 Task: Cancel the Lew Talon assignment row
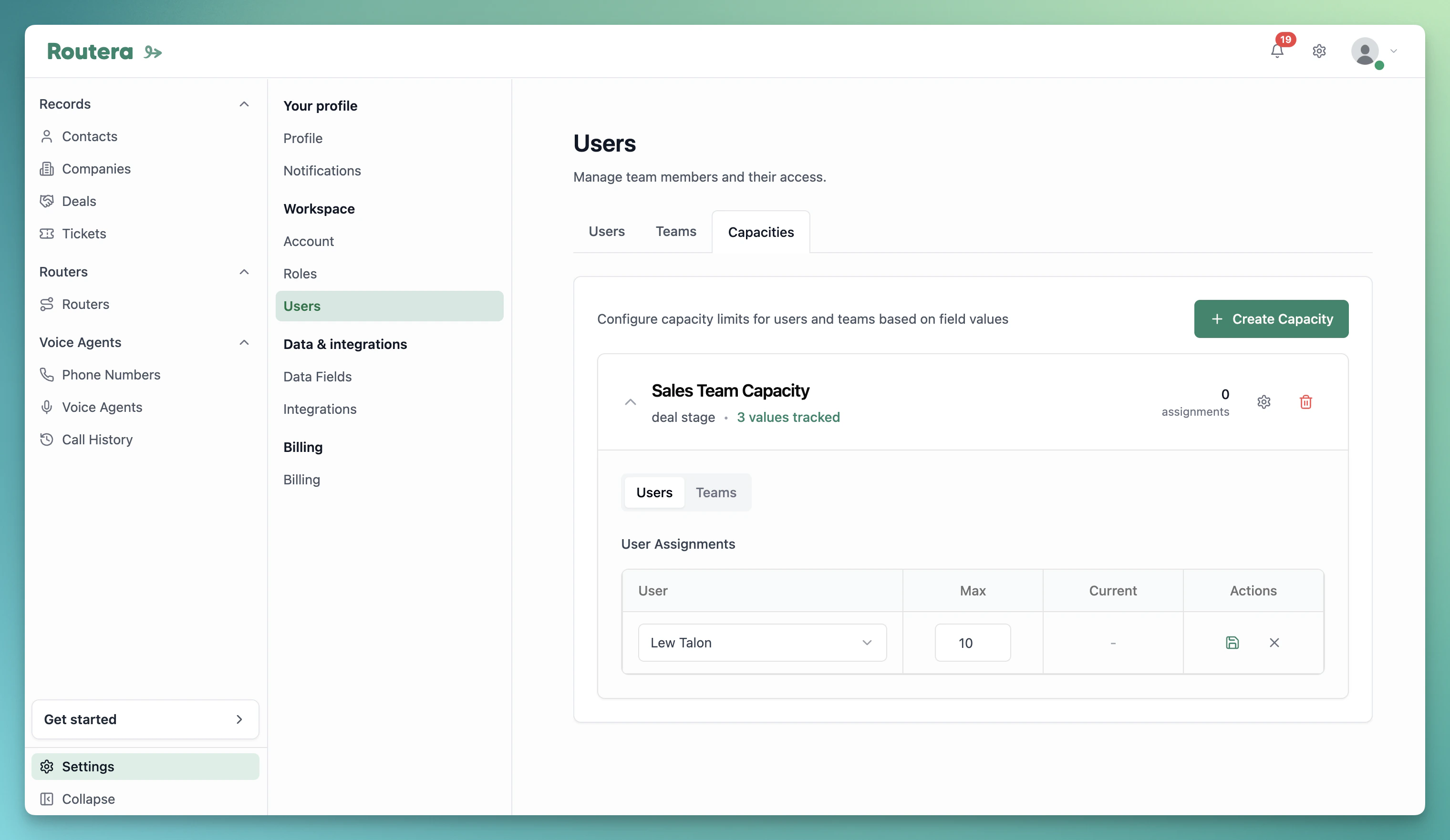(x=1274, y=642)
